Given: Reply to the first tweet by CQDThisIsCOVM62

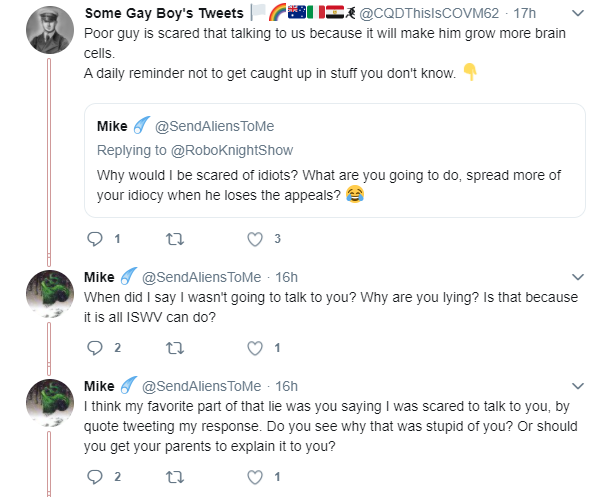Looking at the screenshot, I should [x=95, y=239].
